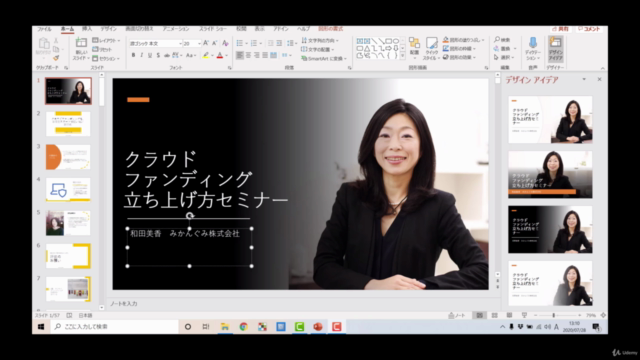This screenshot has width=640, height=360.
Task: Decrease font size with the small A icon
Action: point(215,43)
